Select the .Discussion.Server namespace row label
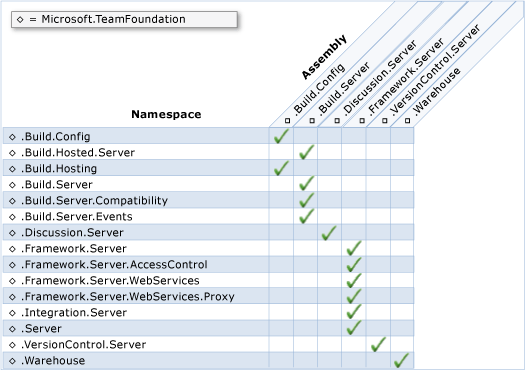Image resolution: width=525 pixels, height=371 pixels. tap(72, 232)
